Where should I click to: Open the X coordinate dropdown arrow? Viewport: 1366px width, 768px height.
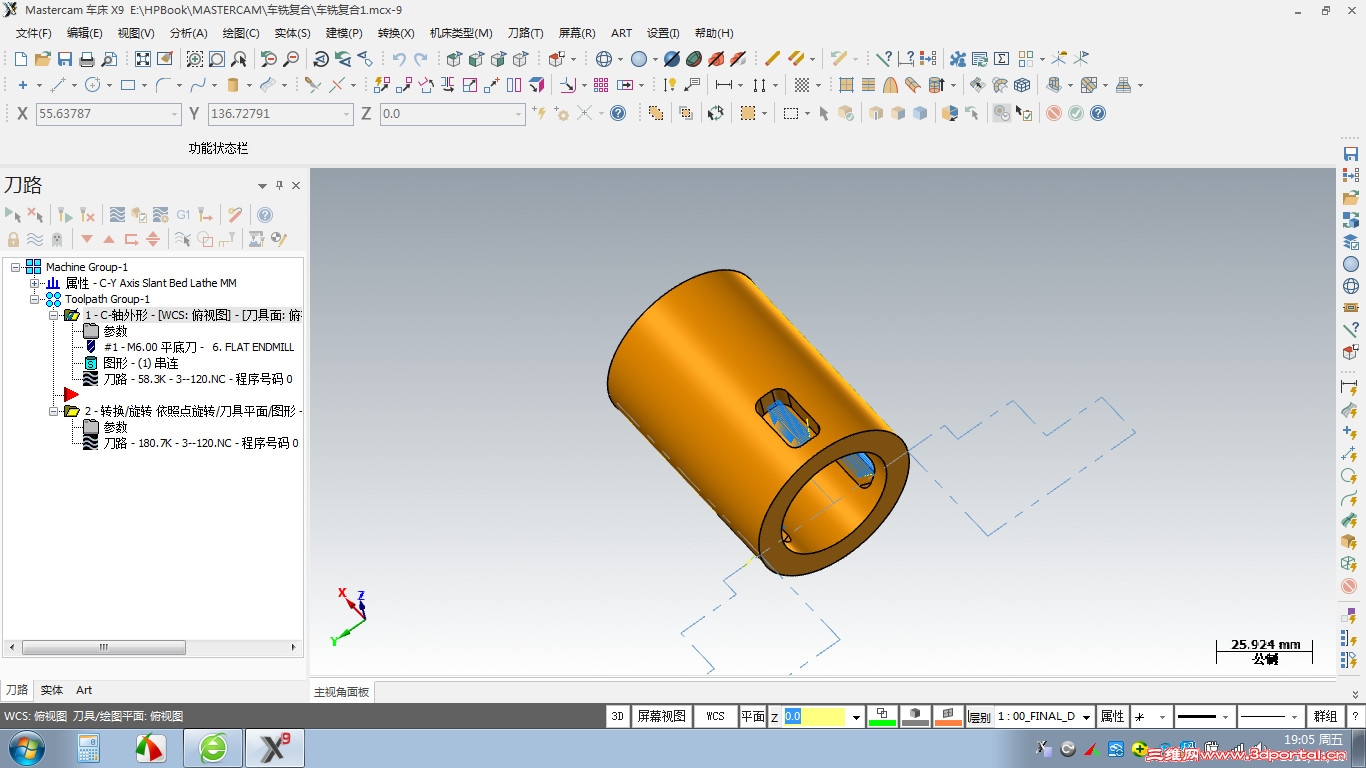(x=174, y=114)
